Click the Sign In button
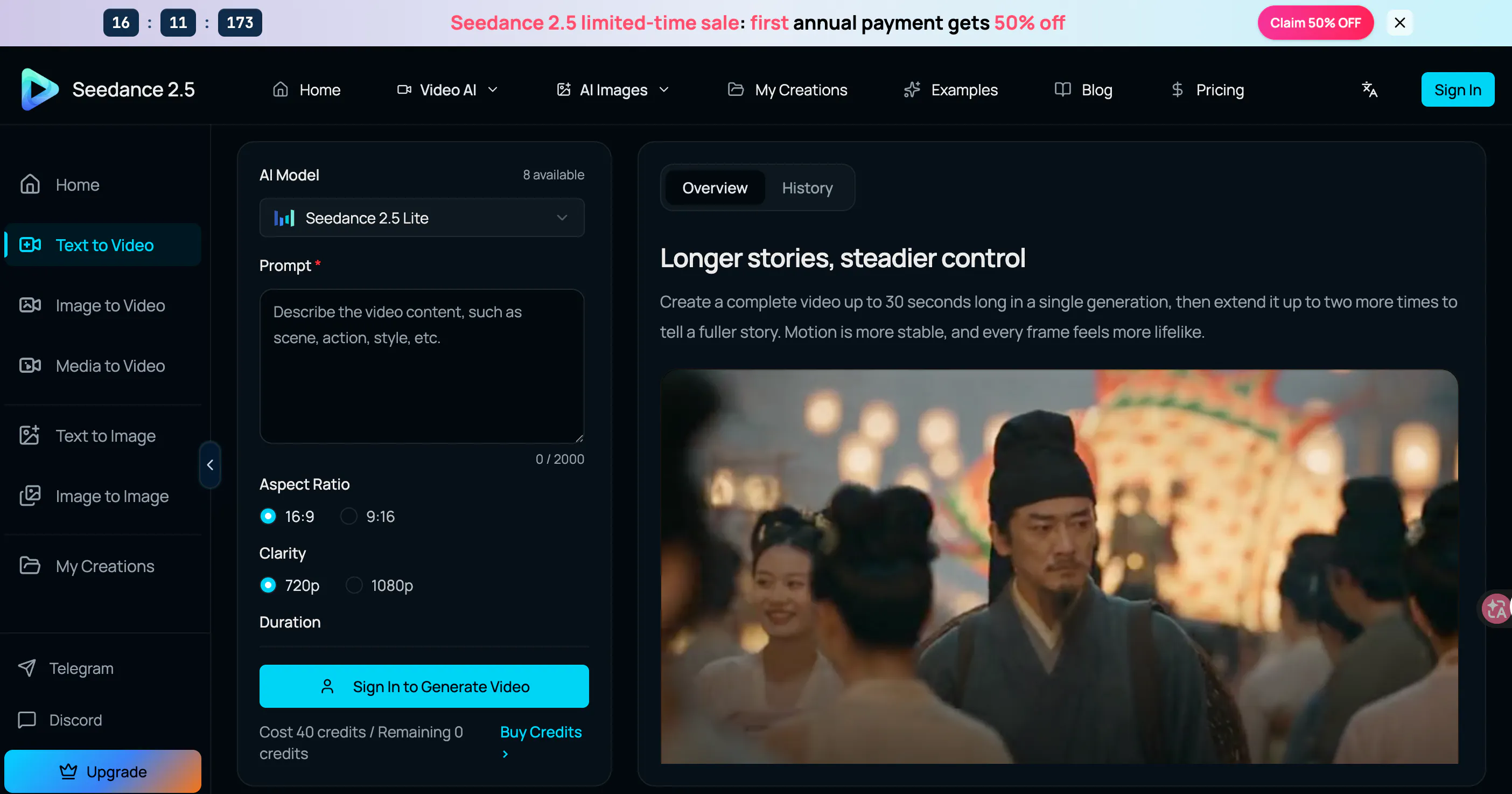1512x794 pixels. [1458, 89]
